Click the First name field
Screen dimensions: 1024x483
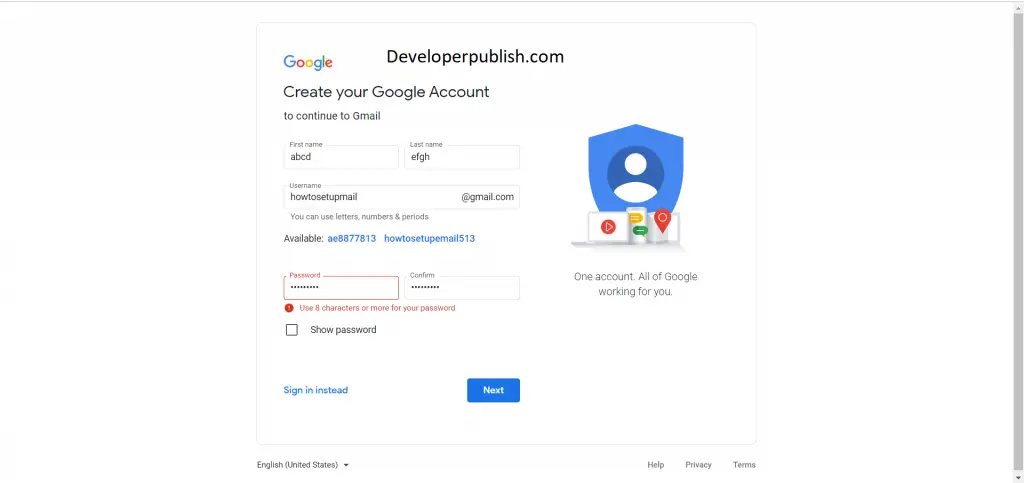[341, 157]
